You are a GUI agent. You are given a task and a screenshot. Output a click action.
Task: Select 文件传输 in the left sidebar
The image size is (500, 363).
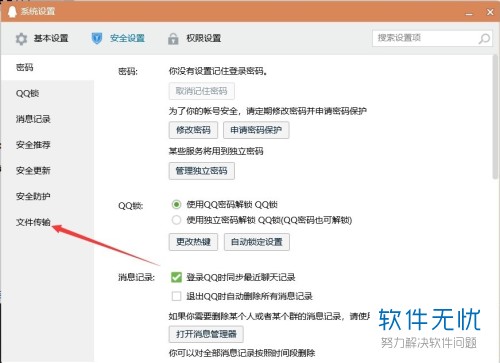47,222
